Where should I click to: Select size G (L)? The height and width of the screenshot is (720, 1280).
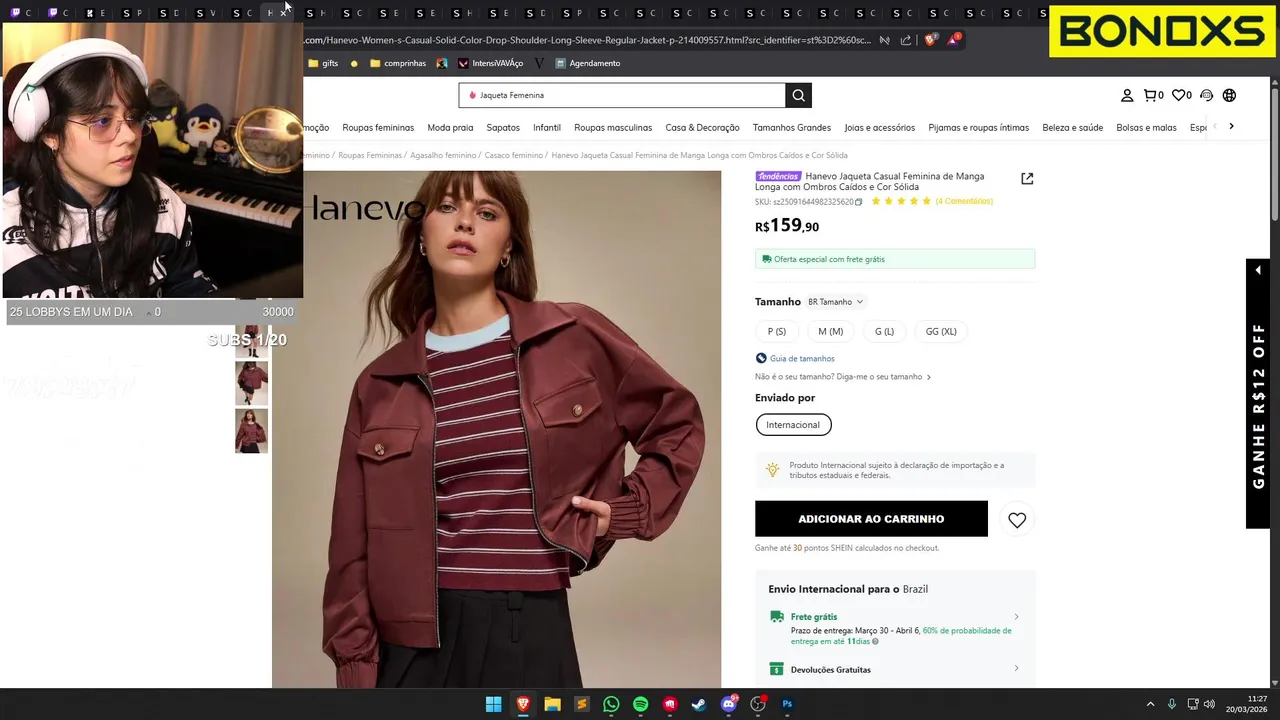(x=884, y=331)
